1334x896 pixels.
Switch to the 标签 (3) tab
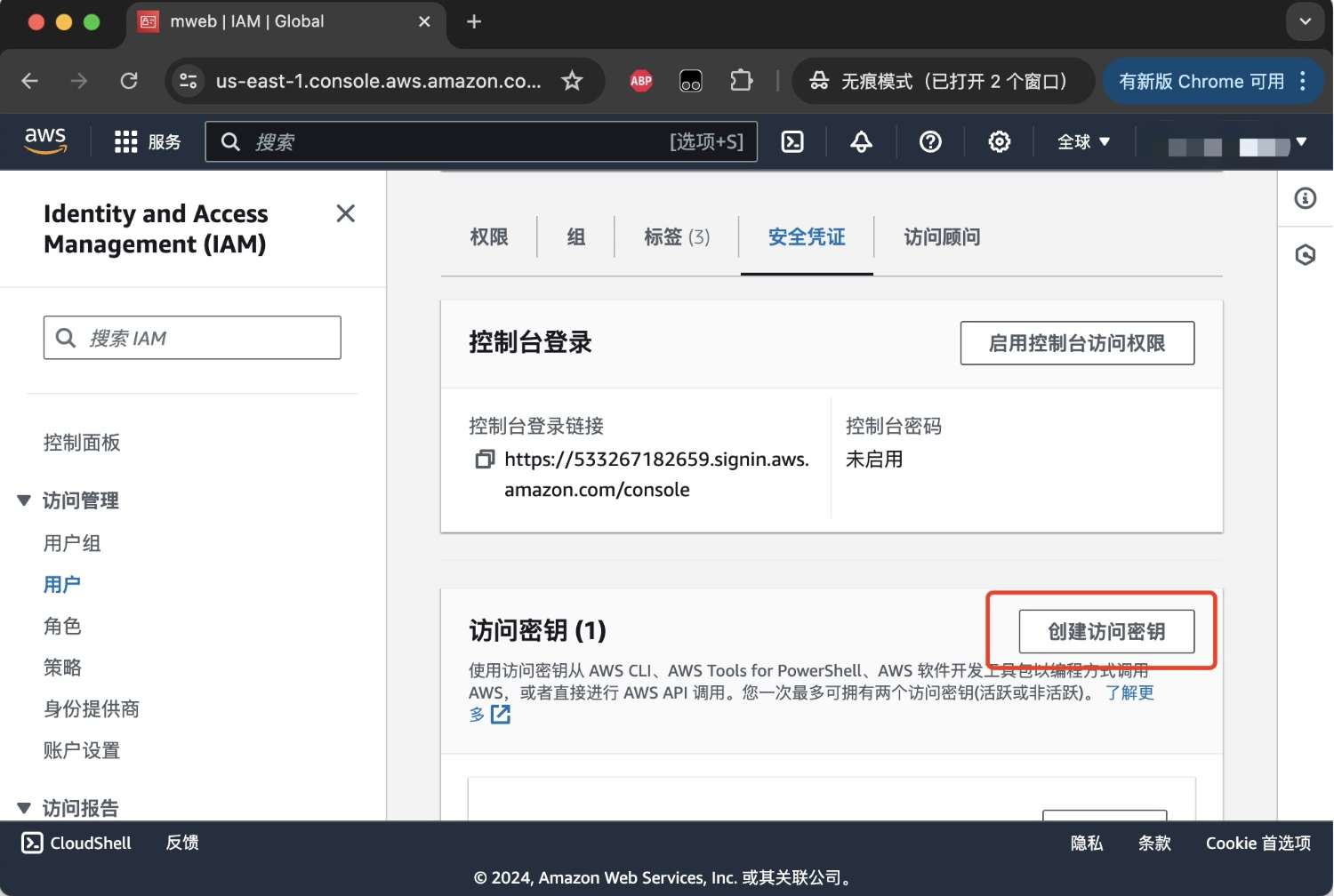tap(677, 236)
